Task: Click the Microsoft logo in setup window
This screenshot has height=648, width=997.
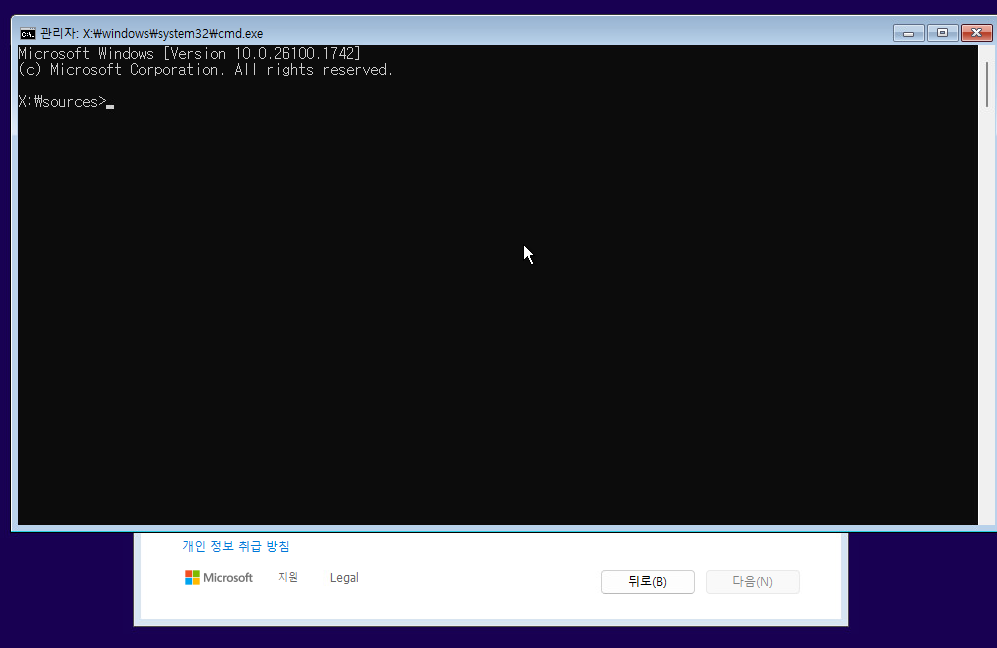Action: click(219, 577)
